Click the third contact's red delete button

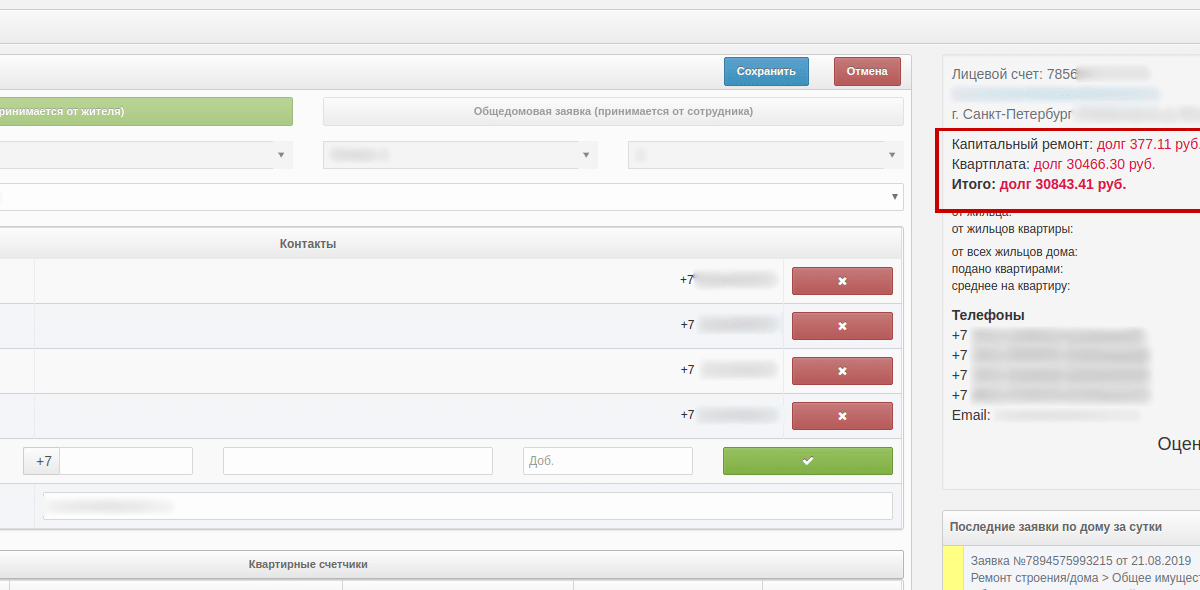click(842, 371)
